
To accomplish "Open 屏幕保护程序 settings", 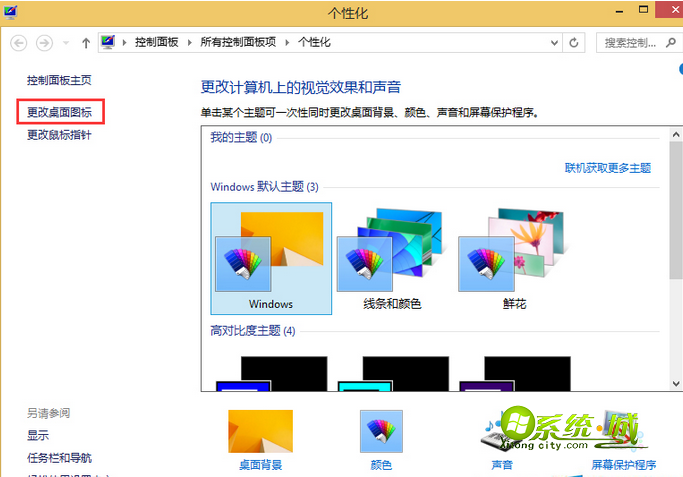I will pyautogui.click(x=623, y=465).
